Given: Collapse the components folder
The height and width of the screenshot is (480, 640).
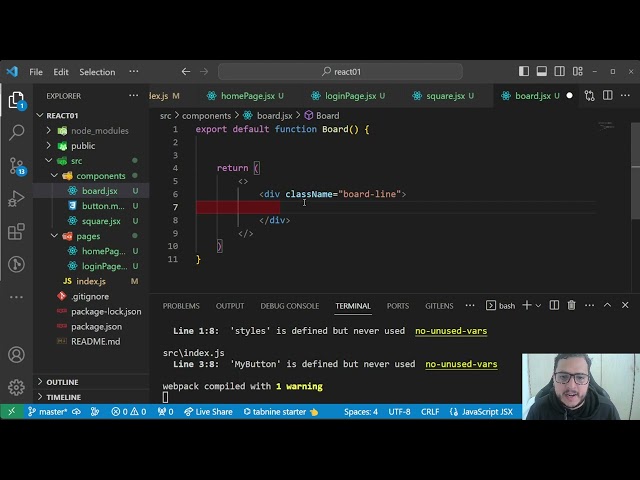Looking at the screenshot, I should point(100,176).
